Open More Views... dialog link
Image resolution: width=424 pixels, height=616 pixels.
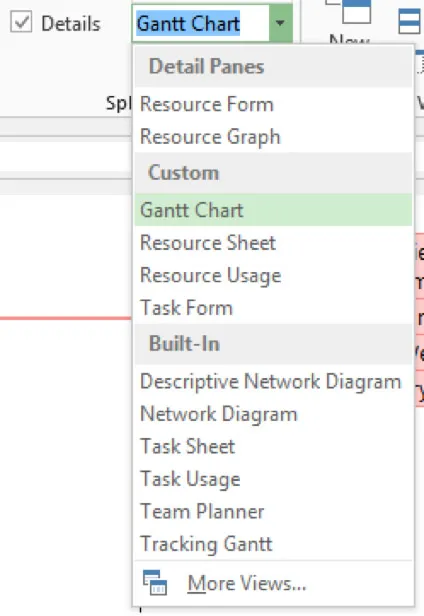pyautogui.click(x=246, y=583)
